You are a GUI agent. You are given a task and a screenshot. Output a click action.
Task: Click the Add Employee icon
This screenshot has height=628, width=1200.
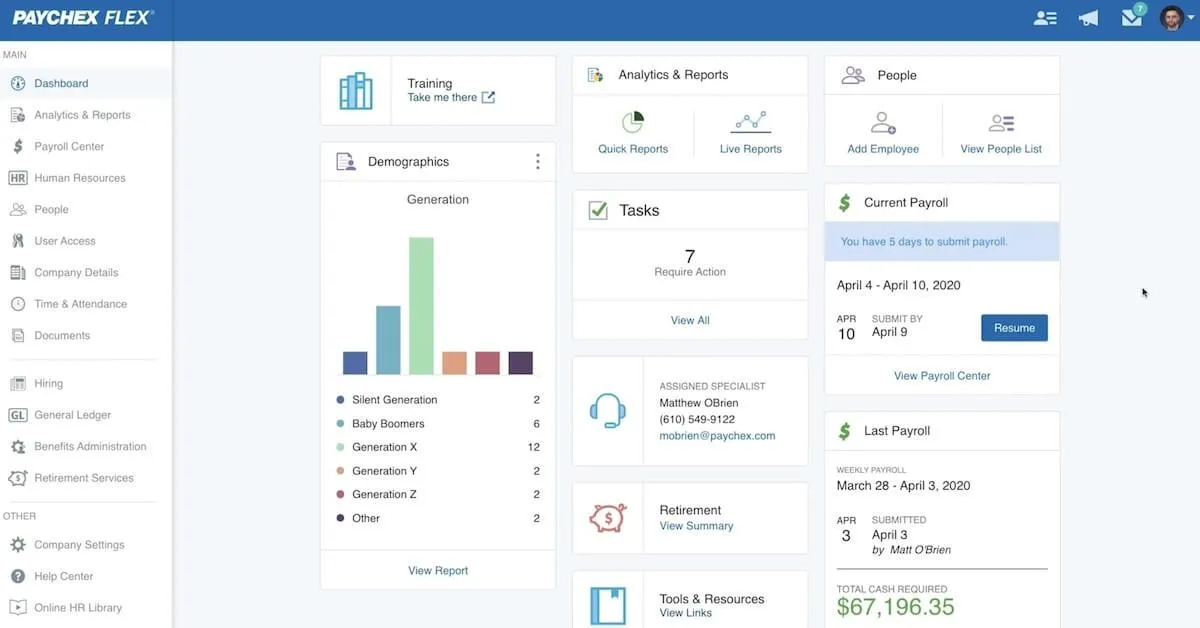click(883, 123)
